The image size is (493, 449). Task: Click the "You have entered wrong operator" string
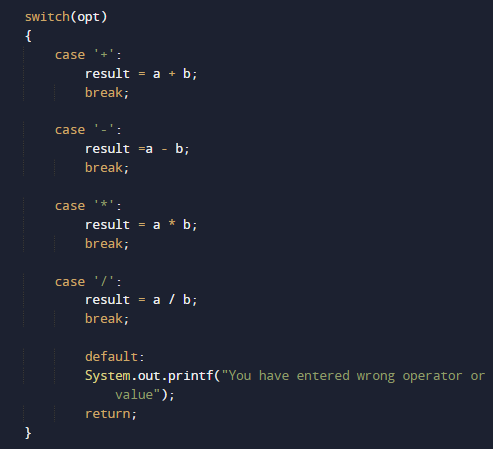(x=342, y=376)
